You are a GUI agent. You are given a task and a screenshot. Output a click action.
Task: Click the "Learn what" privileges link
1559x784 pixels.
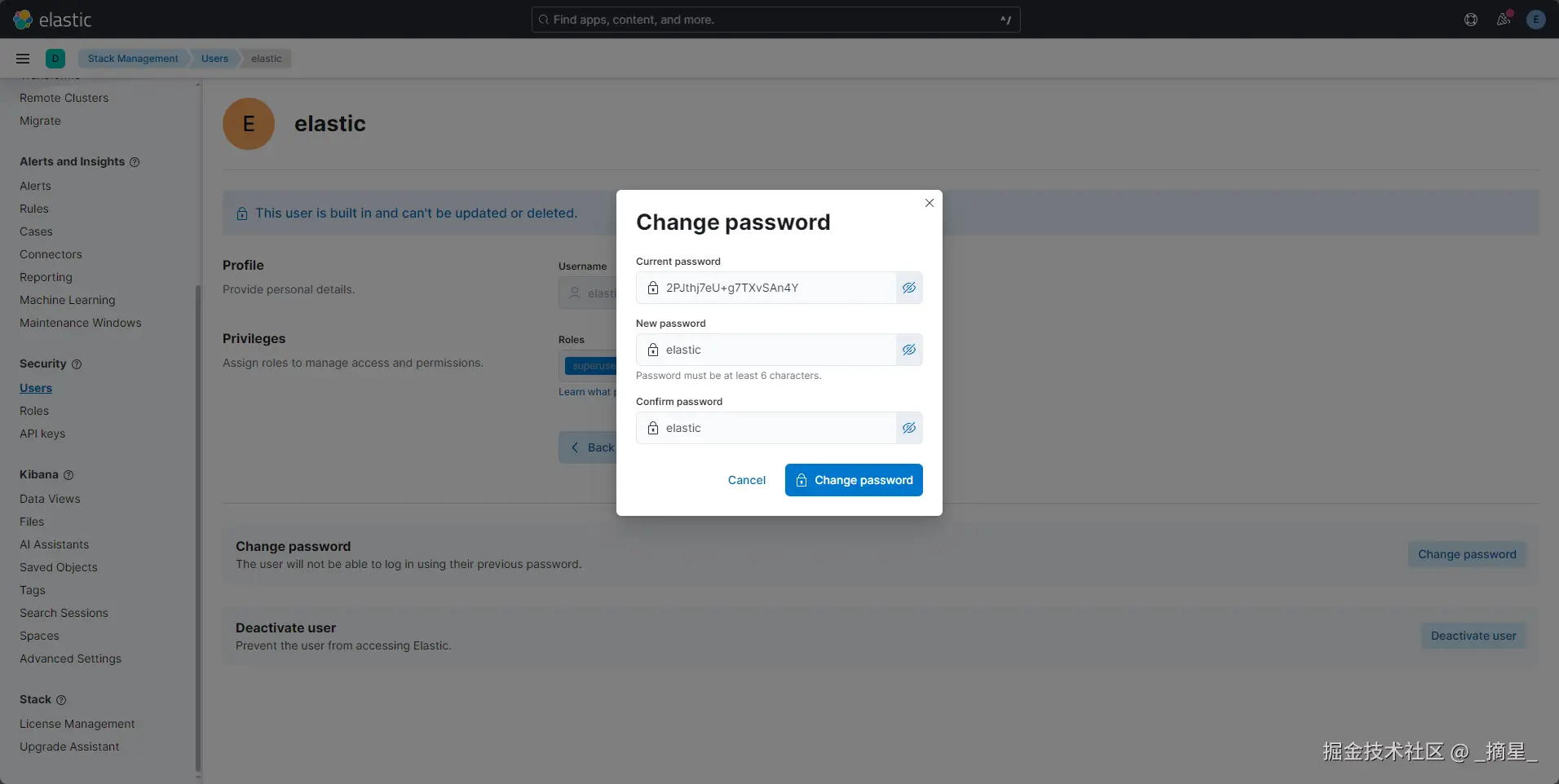(585, 392)
